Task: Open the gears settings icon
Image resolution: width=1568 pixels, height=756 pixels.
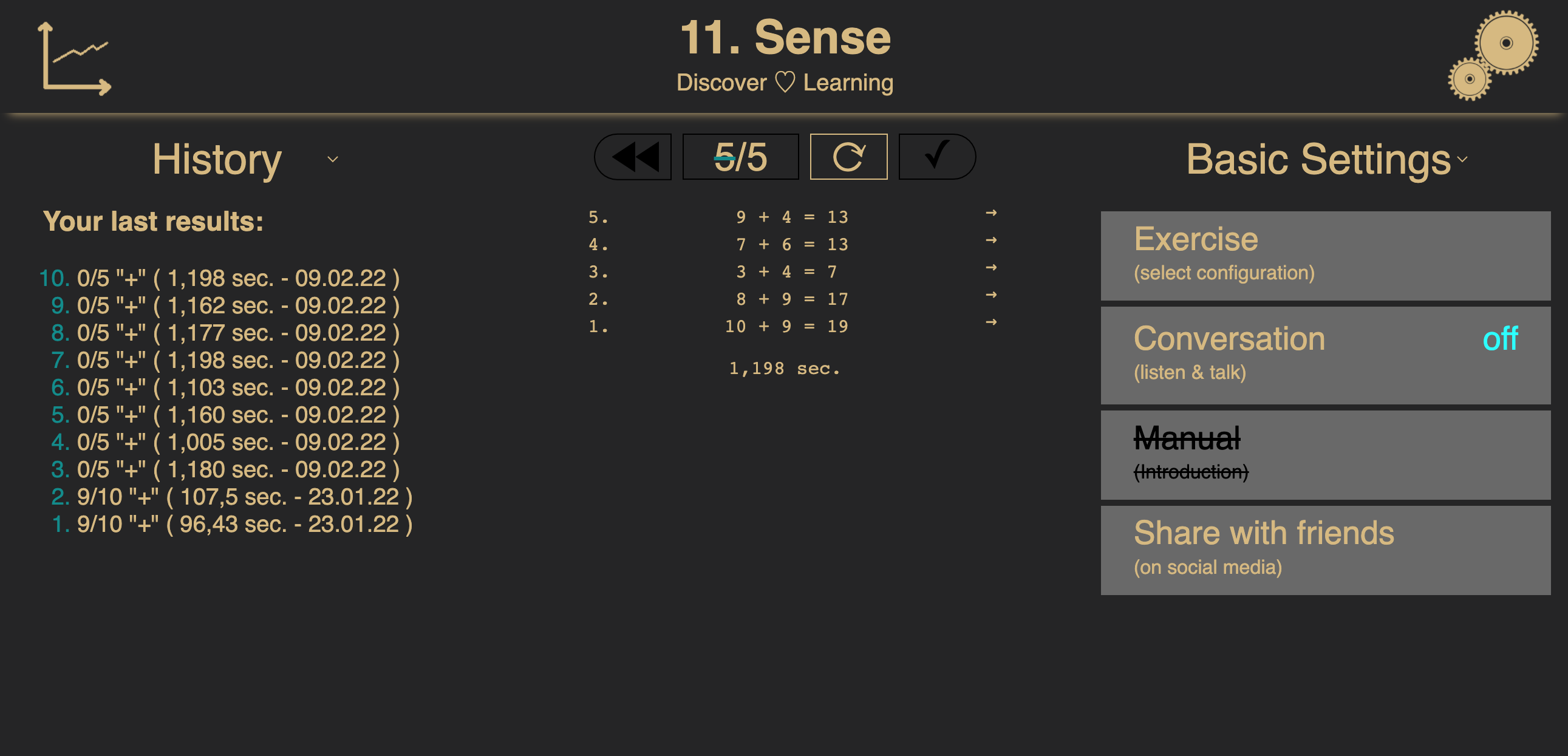Action: (1494, 55)
